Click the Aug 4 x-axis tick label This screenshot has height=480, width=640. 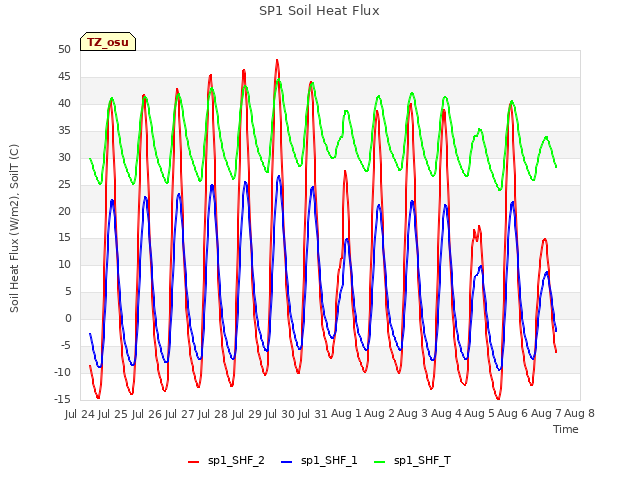click(446, 414)
